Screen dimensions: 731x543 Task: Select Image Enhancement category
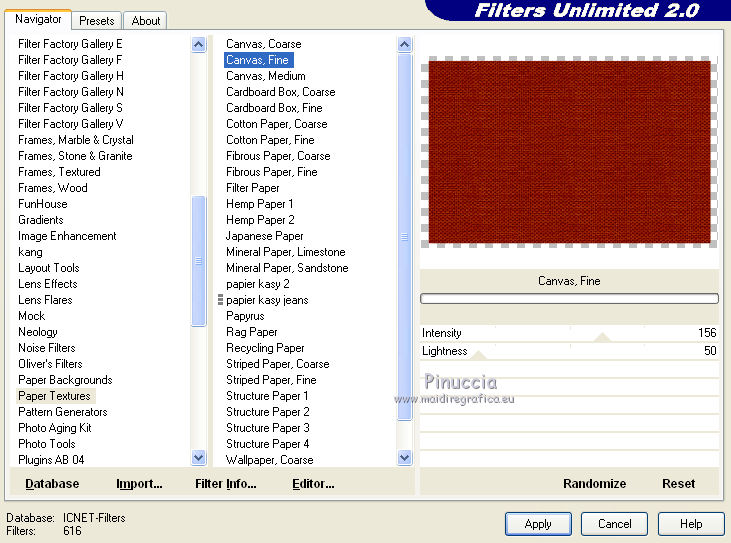[x=67, y=236]
